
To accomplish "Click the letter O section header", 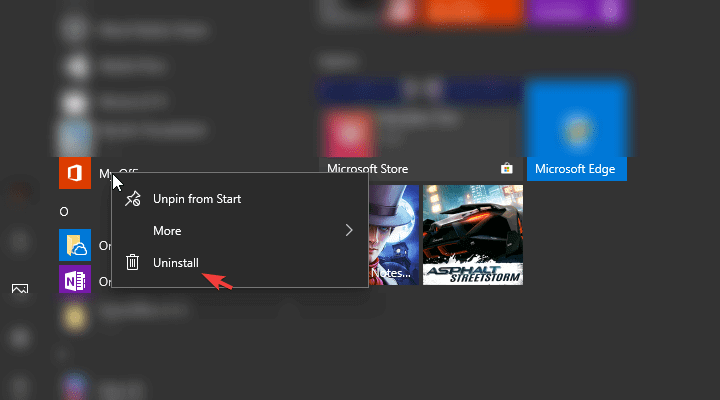I will [64, 212].
